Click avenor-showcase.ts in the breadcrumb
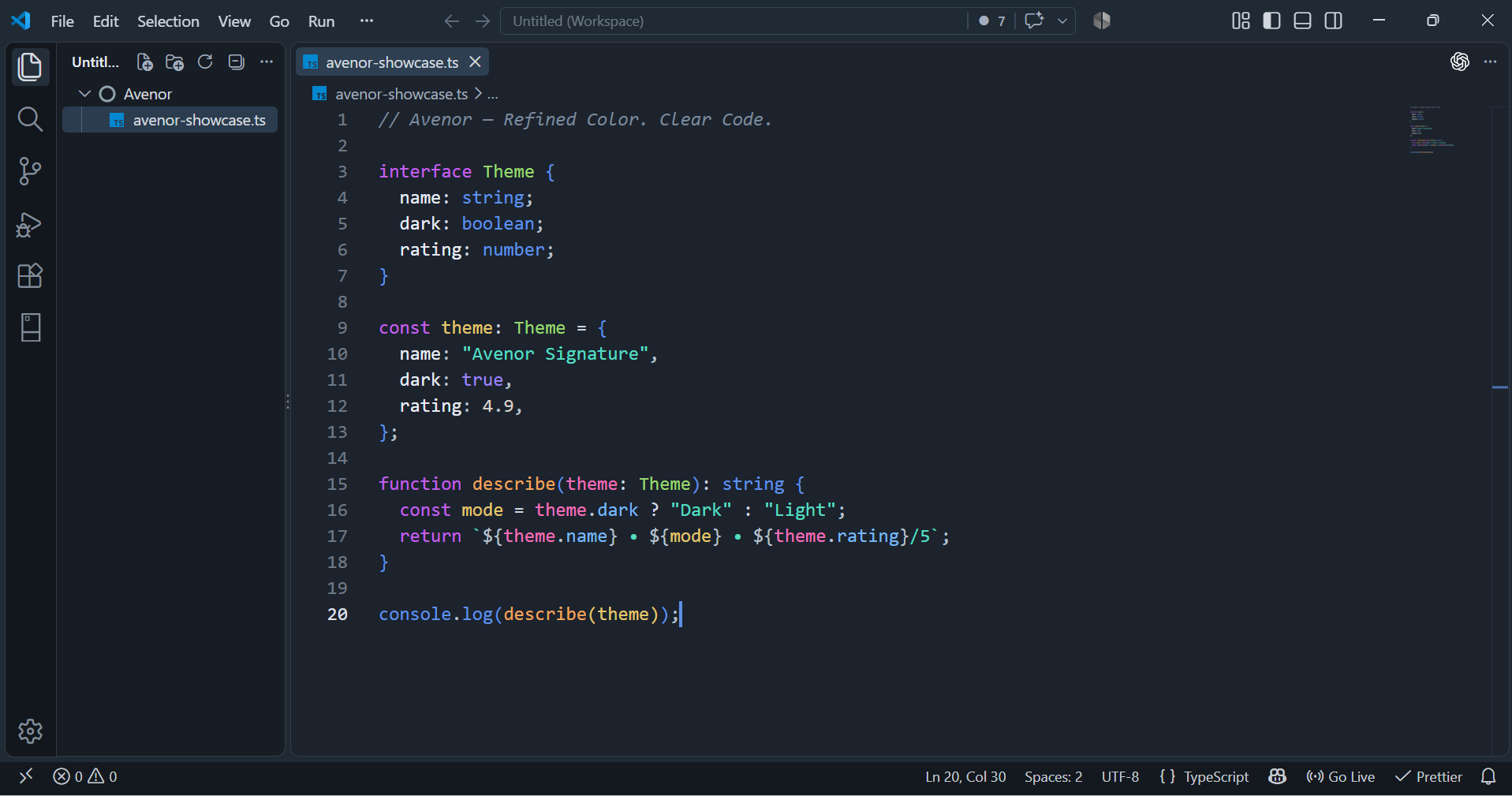The width and height of the screenshot is (1512, 796). click(401, 94)
